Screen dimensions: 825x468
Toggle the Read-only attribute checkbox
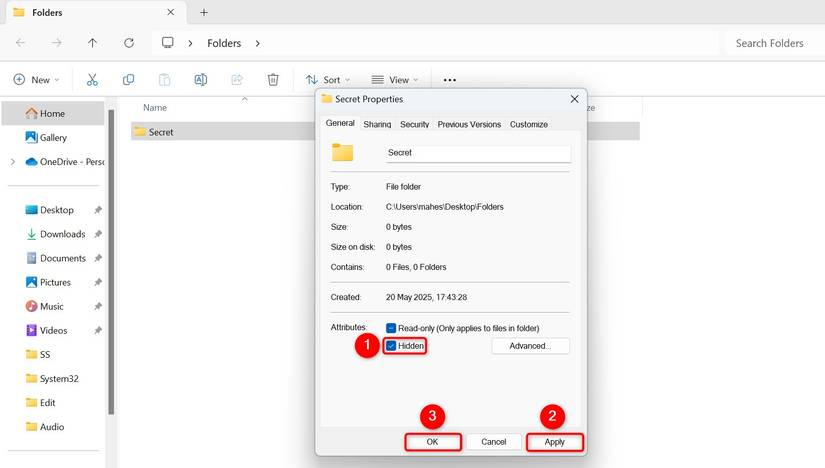pyautogui.click(x=391, y=328)
